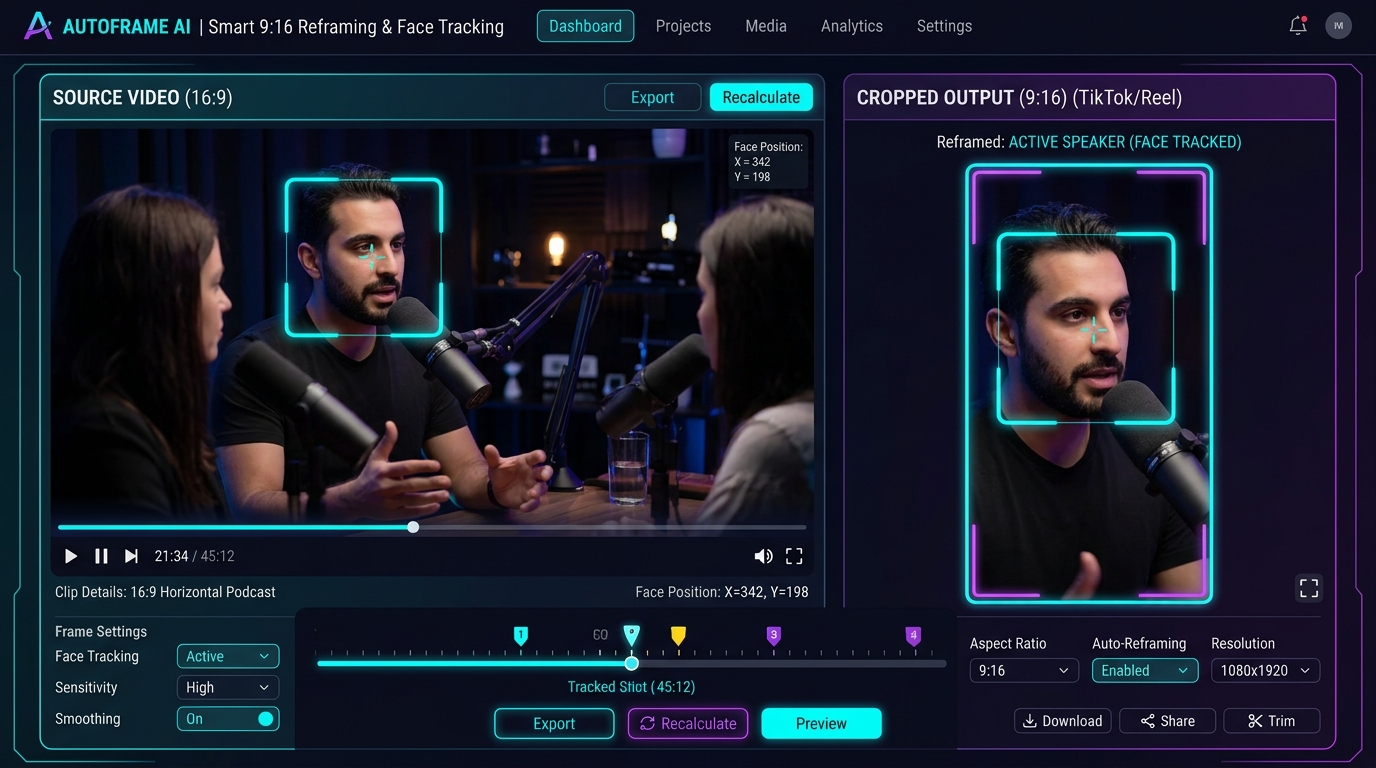This screenshot has height=768, width=1376.
Task: Play the source video
Action: pos(71,556)
